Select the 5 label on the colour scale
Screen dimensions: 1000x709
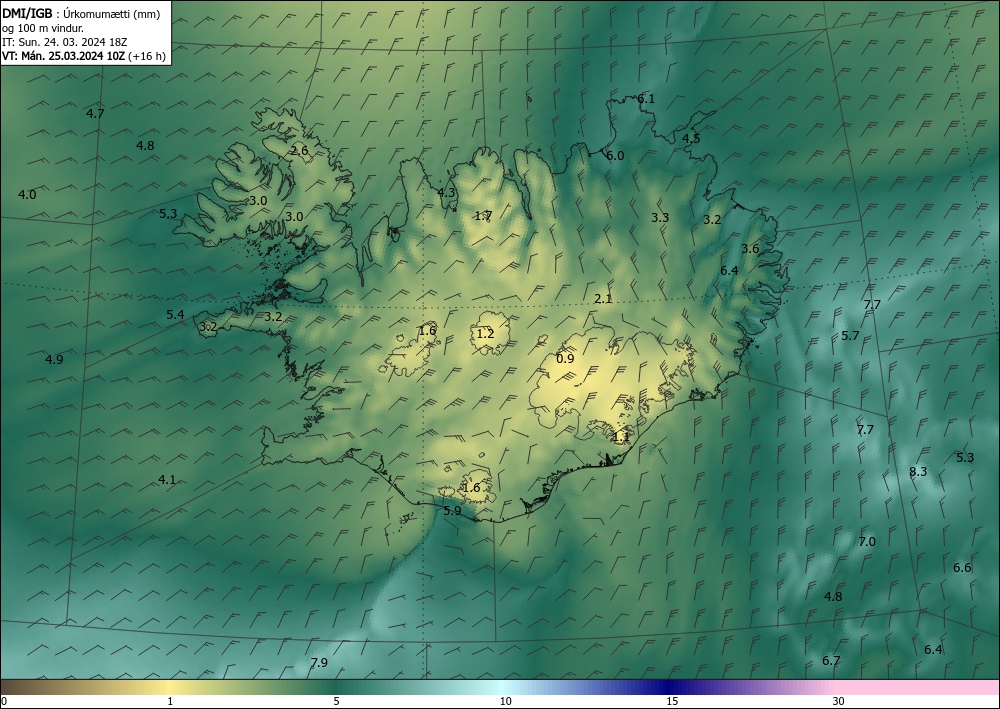(x=336, y=701)
